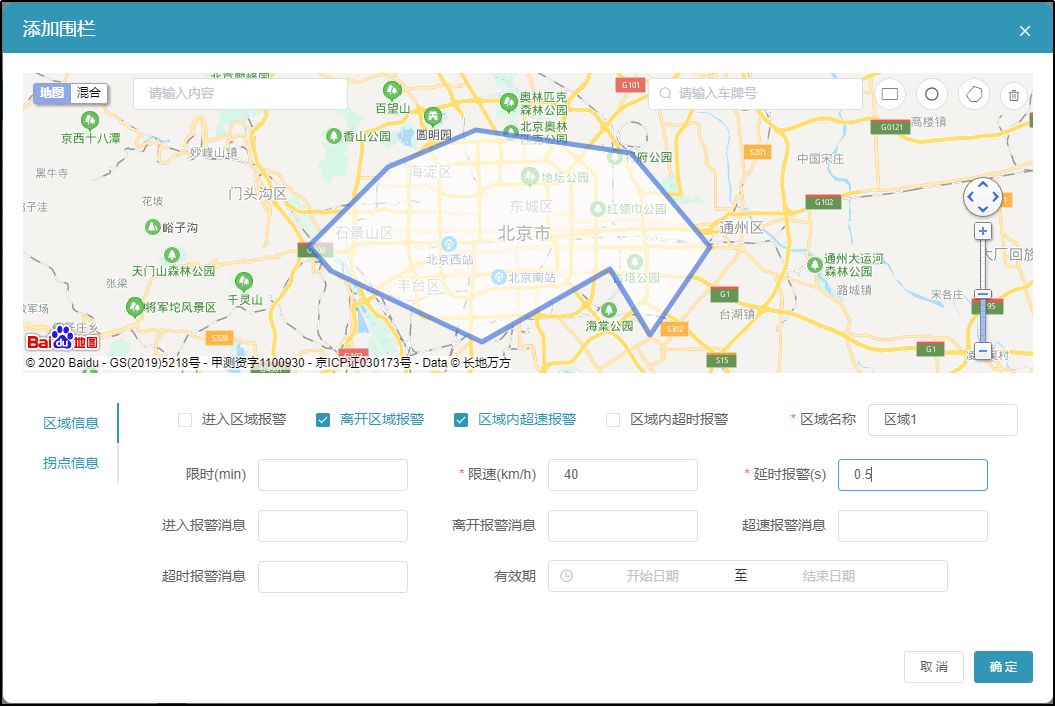
Task: Click the 将军坨风景区 marker
Action: (x=135, y=307)
